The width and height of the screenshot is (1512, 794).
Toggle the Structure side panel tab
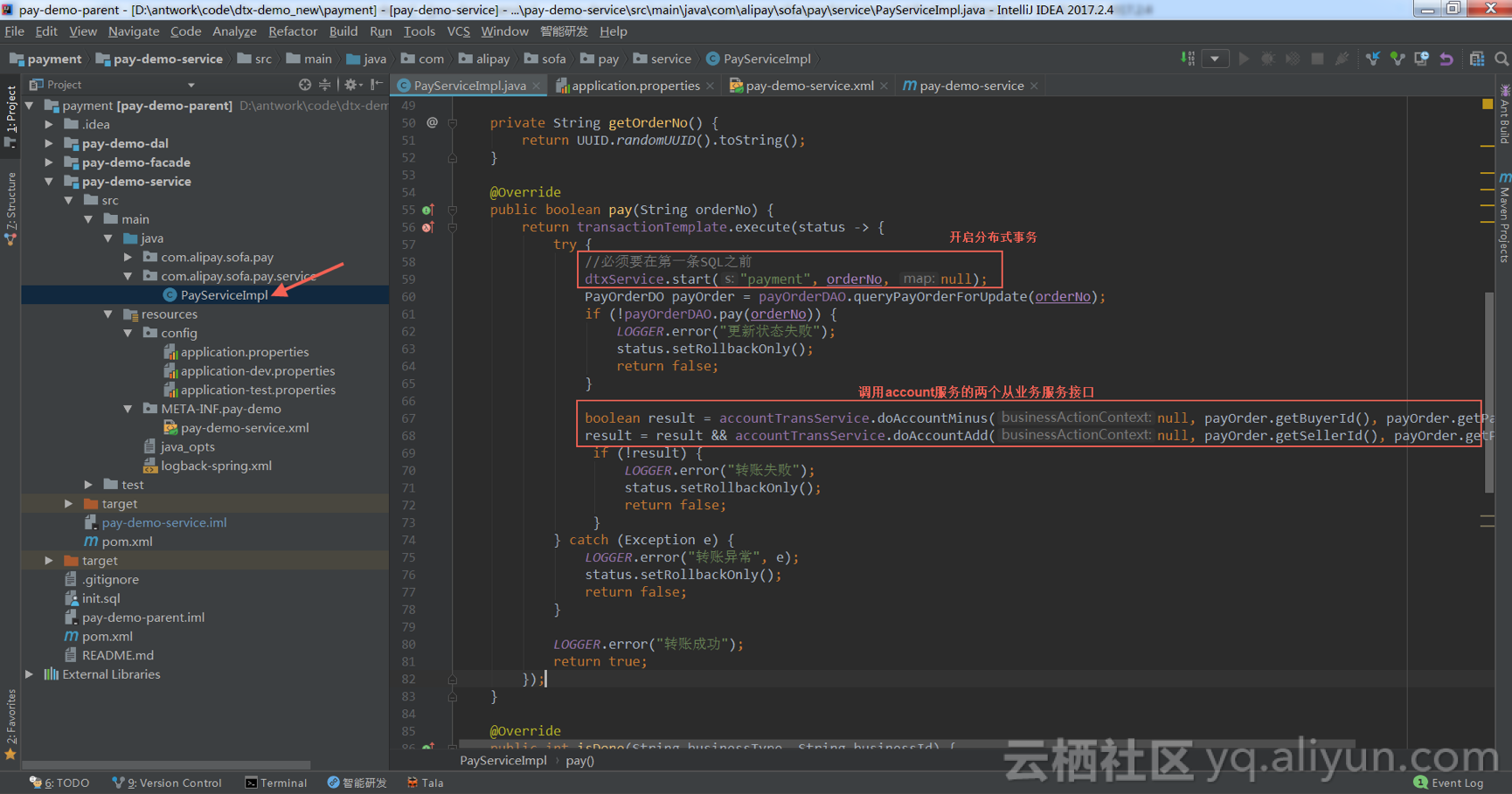(x=10, y=209)
